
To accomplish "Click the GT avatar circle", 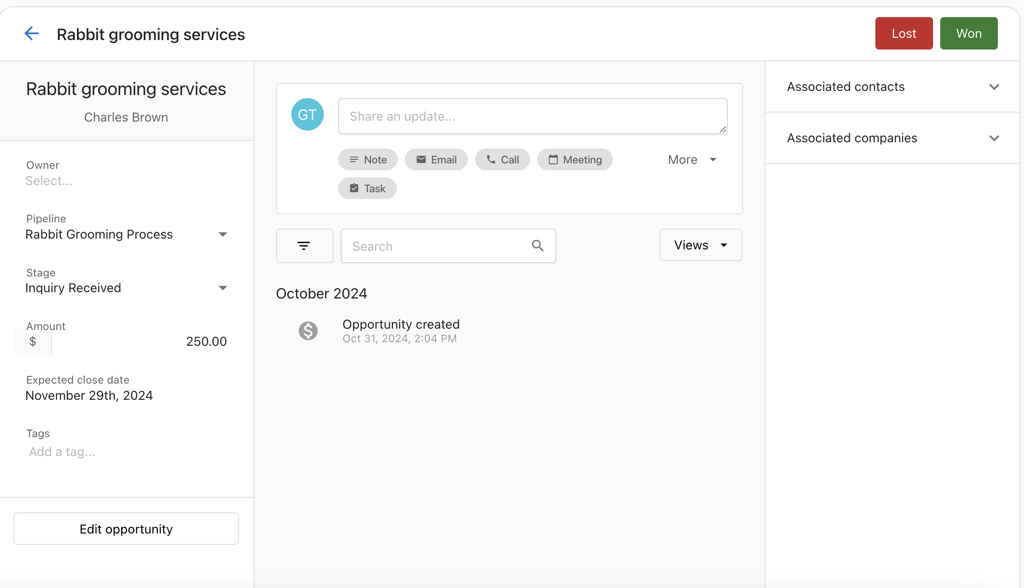I will tap(307, 114).
